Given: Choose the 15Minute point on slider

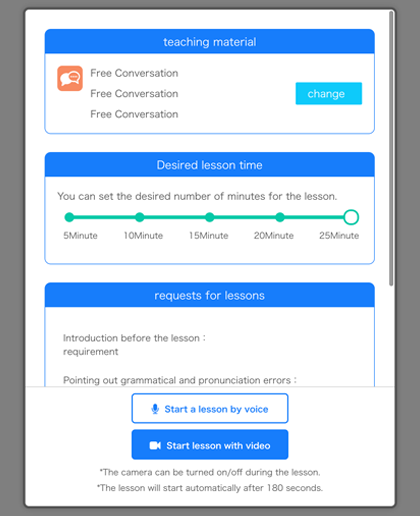Looking at the screenshot, I should [209, 217].
